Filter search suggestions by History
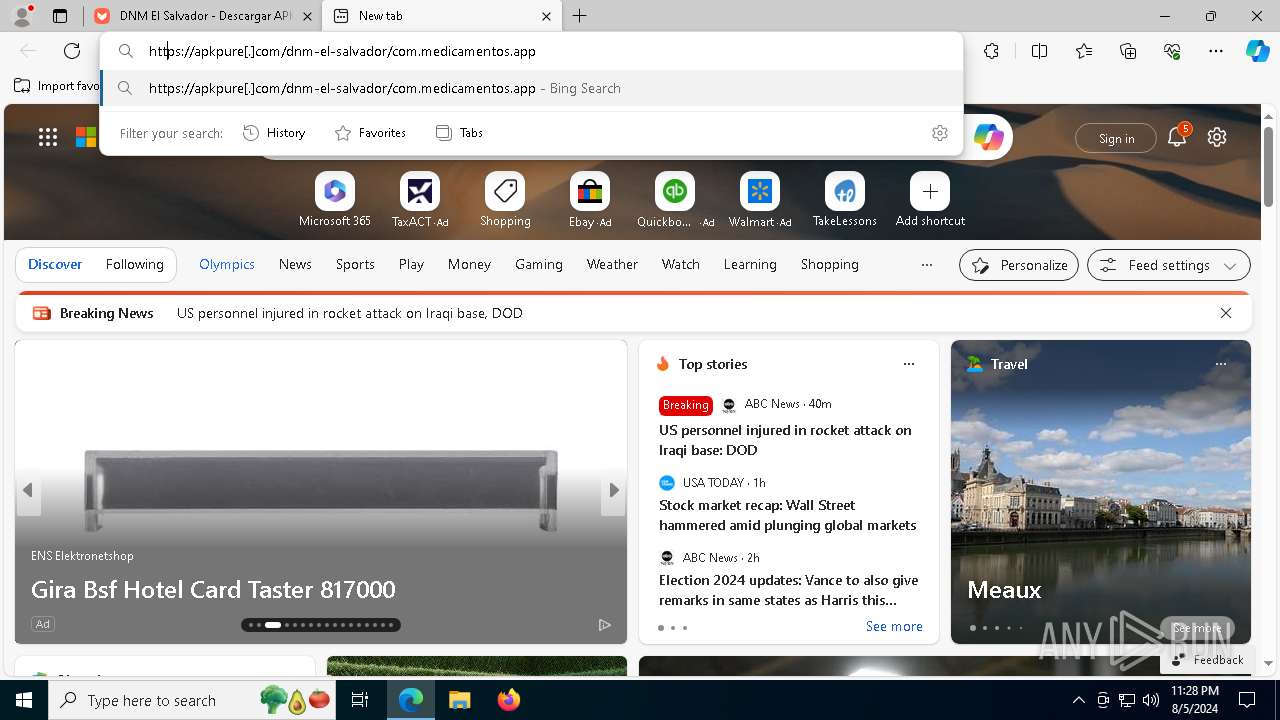 [x=274, y=133]
